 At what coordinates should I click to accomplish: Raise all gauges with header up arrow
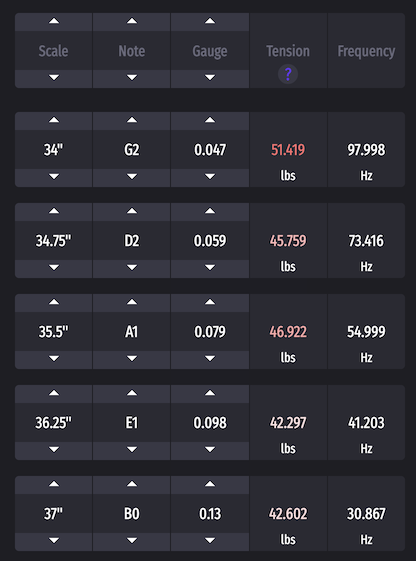pos(210,21)
